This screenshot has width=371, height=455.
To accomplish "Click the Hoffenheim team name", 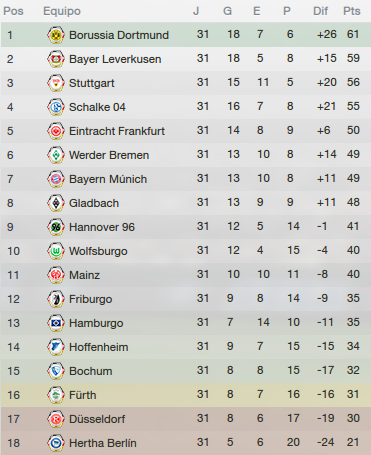I will (x=99, y=347).
